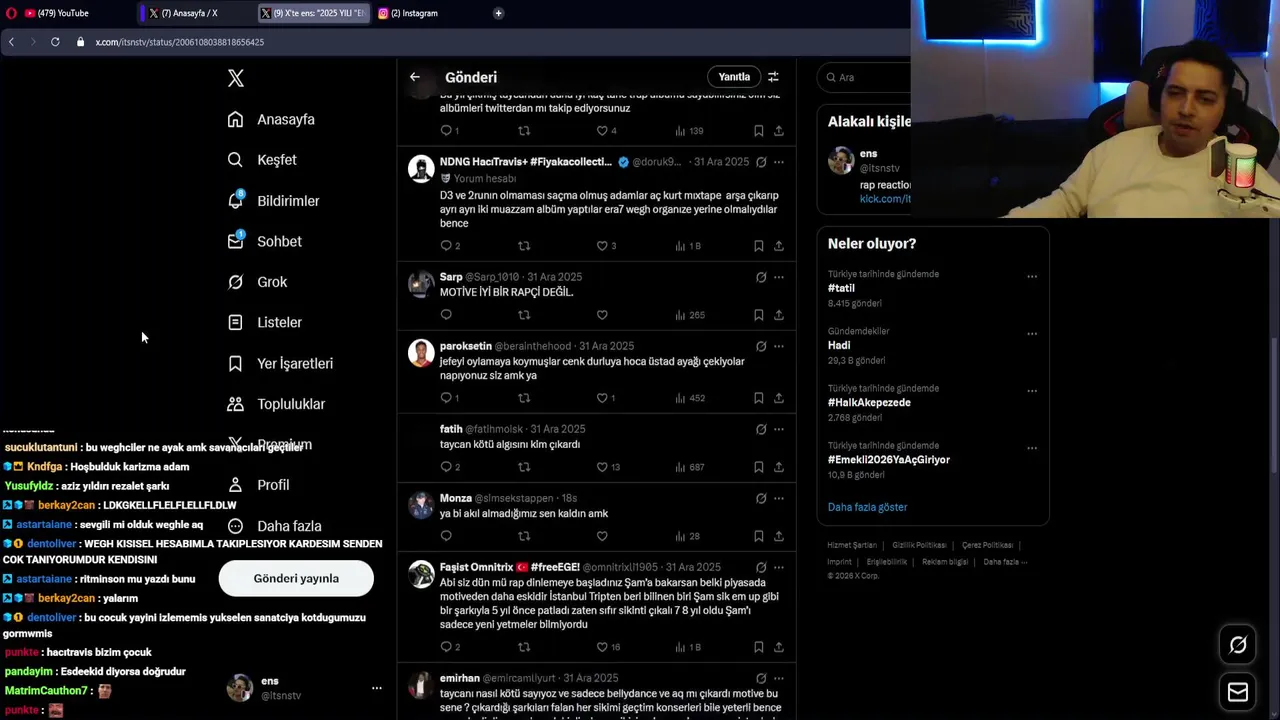This screenshot has width=1280, height=720.
Task: Open more options on paroksetin post
Action: point(779,346)
